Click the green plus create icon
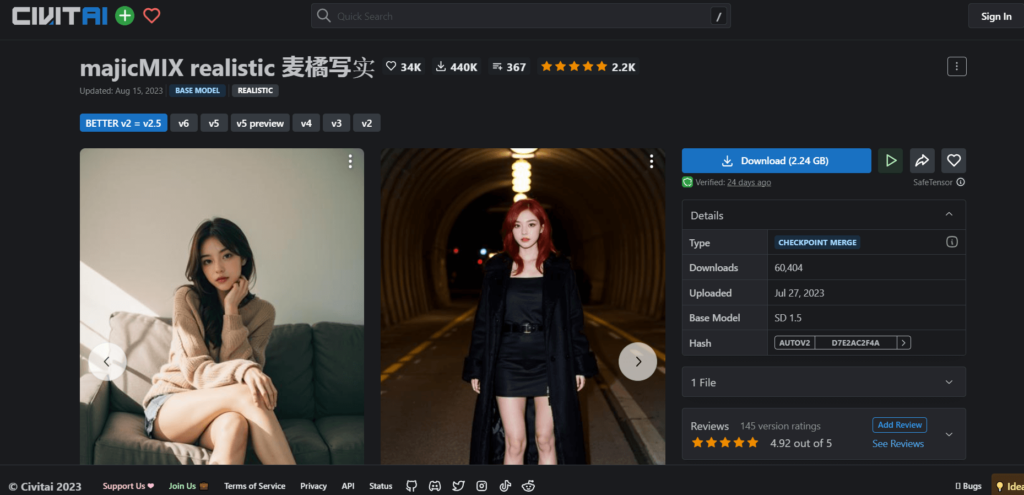This screenshot has width=1024, height=495. click(125, 16)
